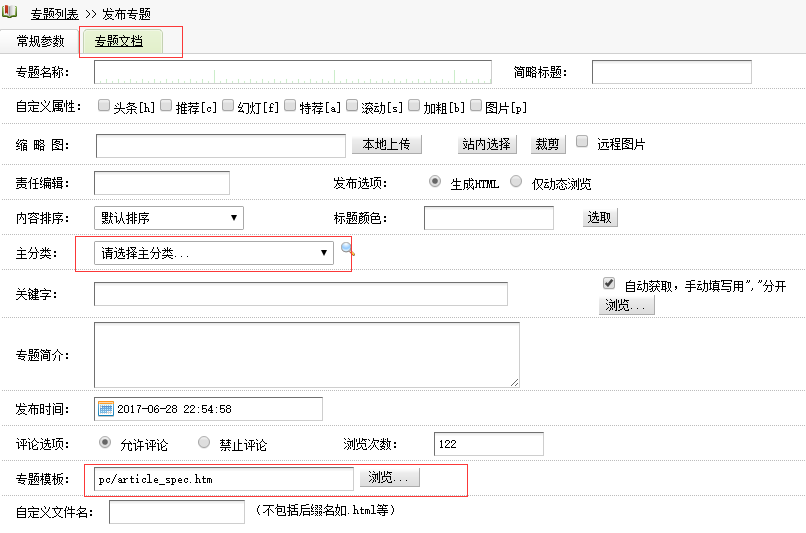Click the magnifier icon beside 主分类 dropdown
The height and width of the screenshot is (533, 806).
coord(348,250)
